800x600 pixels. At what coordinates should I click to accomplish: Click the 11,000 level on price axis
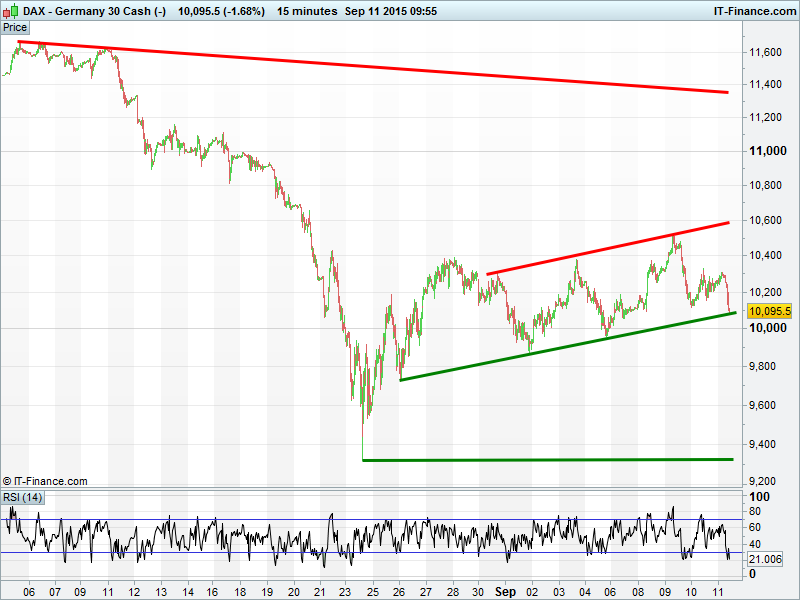point(764,151)
